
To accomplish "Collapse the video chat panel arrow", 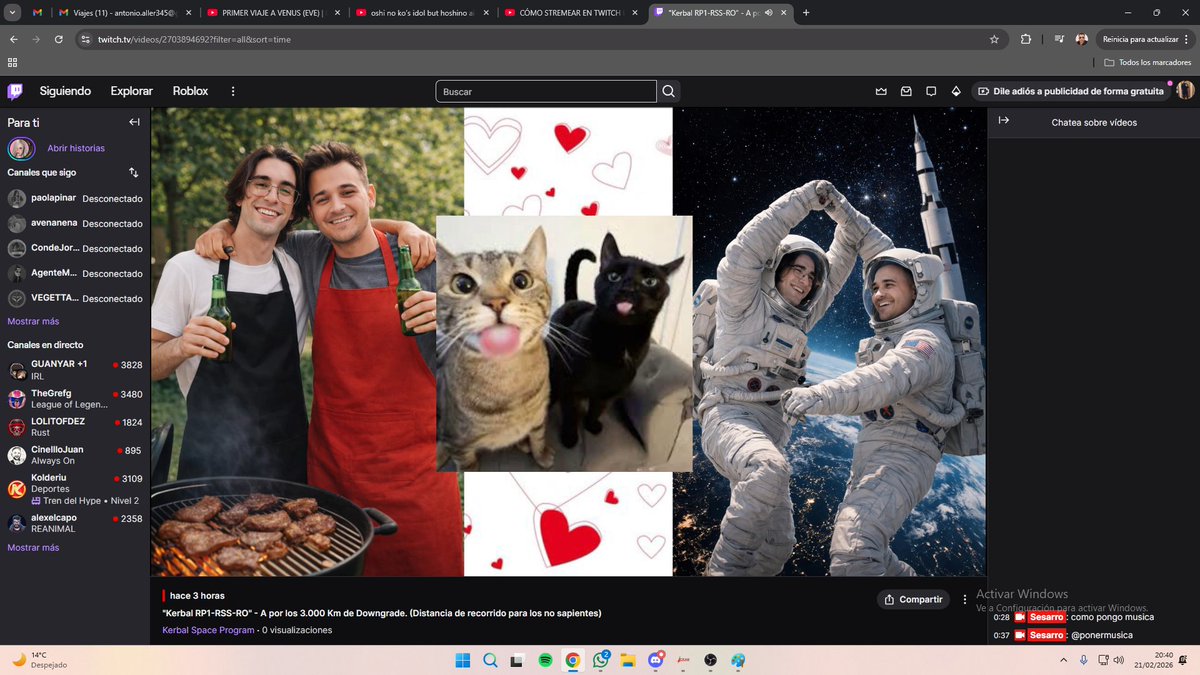I will tap(1004, 121).
